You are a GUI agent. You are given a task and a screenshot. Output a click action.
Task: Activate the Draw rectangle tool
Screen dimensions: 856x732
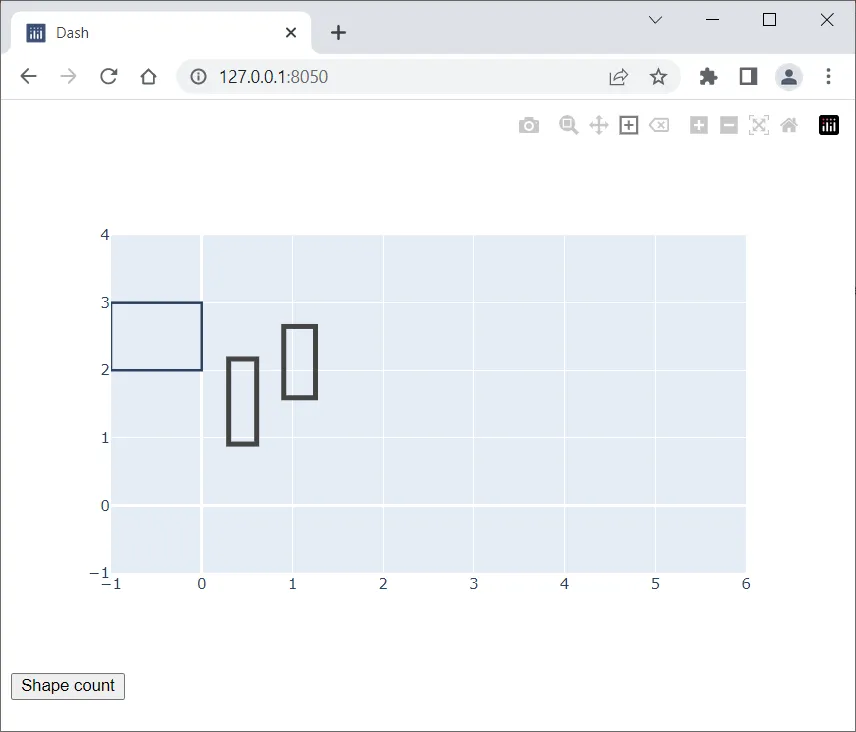click(629, 125)
